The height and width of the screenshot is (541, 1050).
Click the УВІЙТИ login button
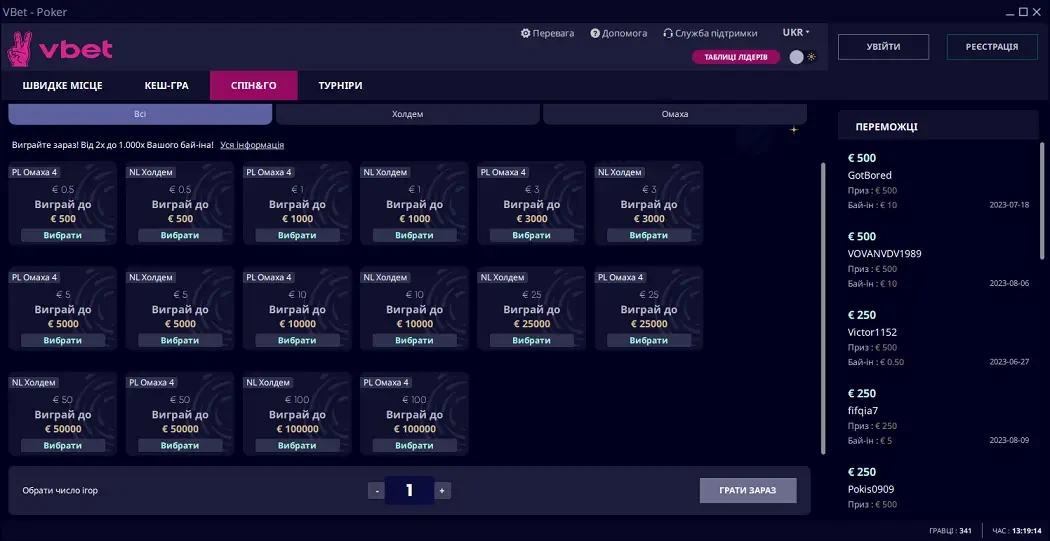(883, 47)
